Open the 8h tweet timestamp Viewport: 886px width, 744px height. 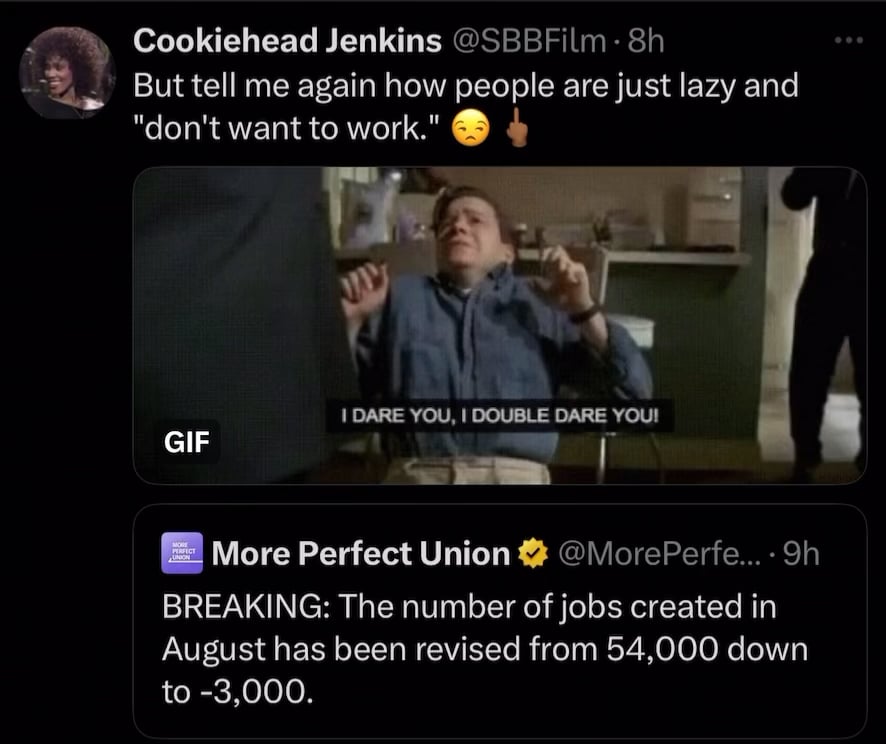point(646,41)
